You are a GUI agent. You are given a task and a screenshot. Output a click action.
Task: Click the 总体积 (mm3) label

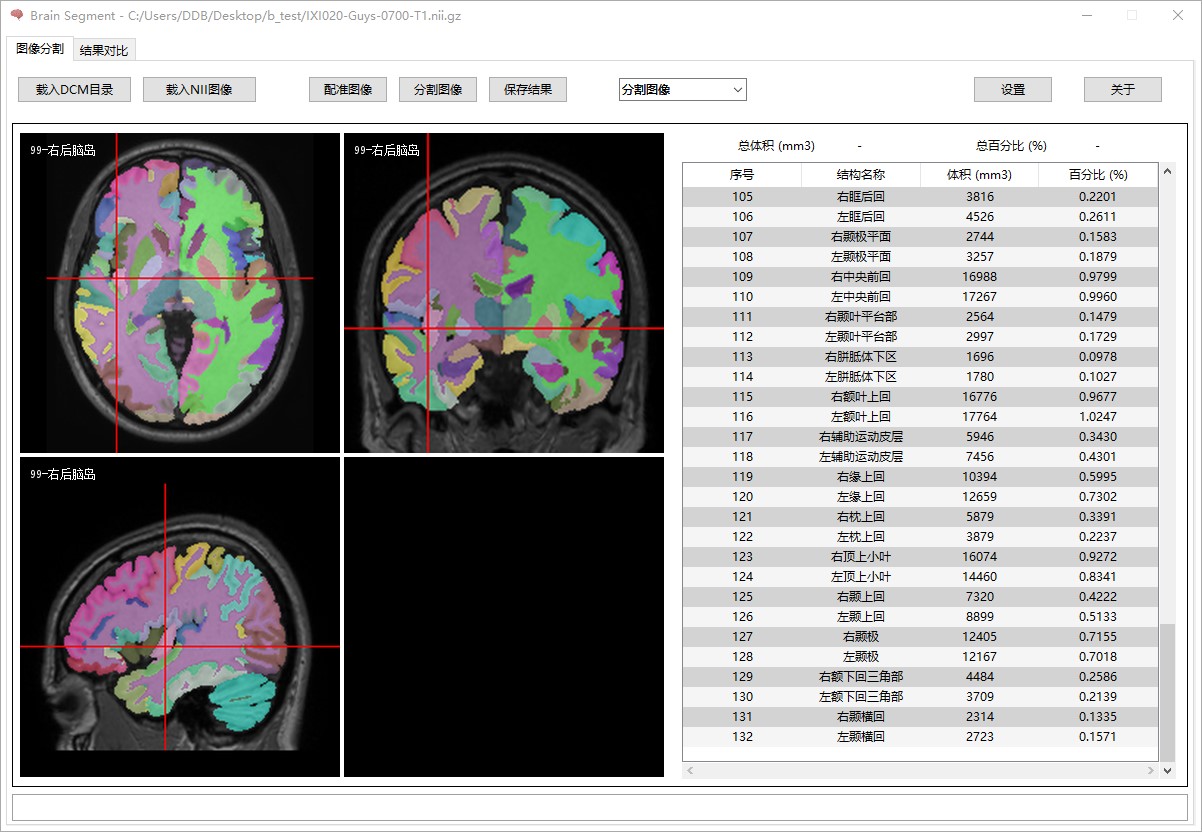[x=776, y=146]
